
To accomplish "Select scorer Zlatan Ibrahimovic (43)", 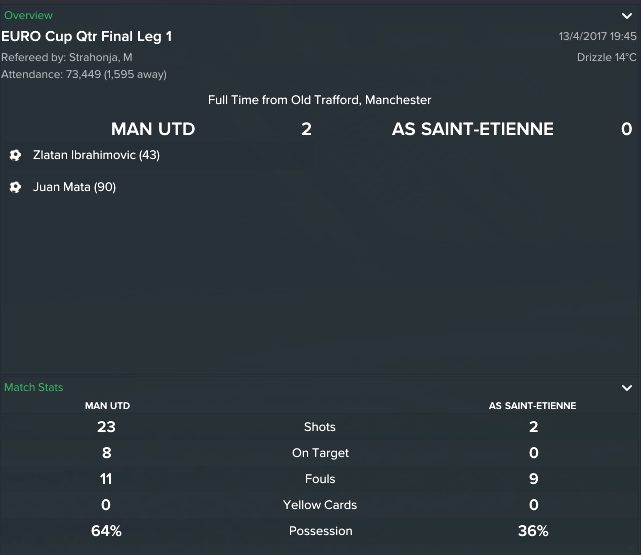I will coord(96,155).
